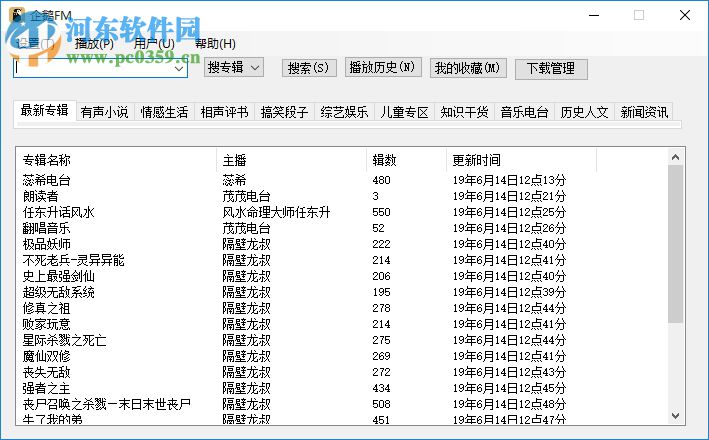
Task: Sort by 专辑名称 column header
Action: point(117,160)
